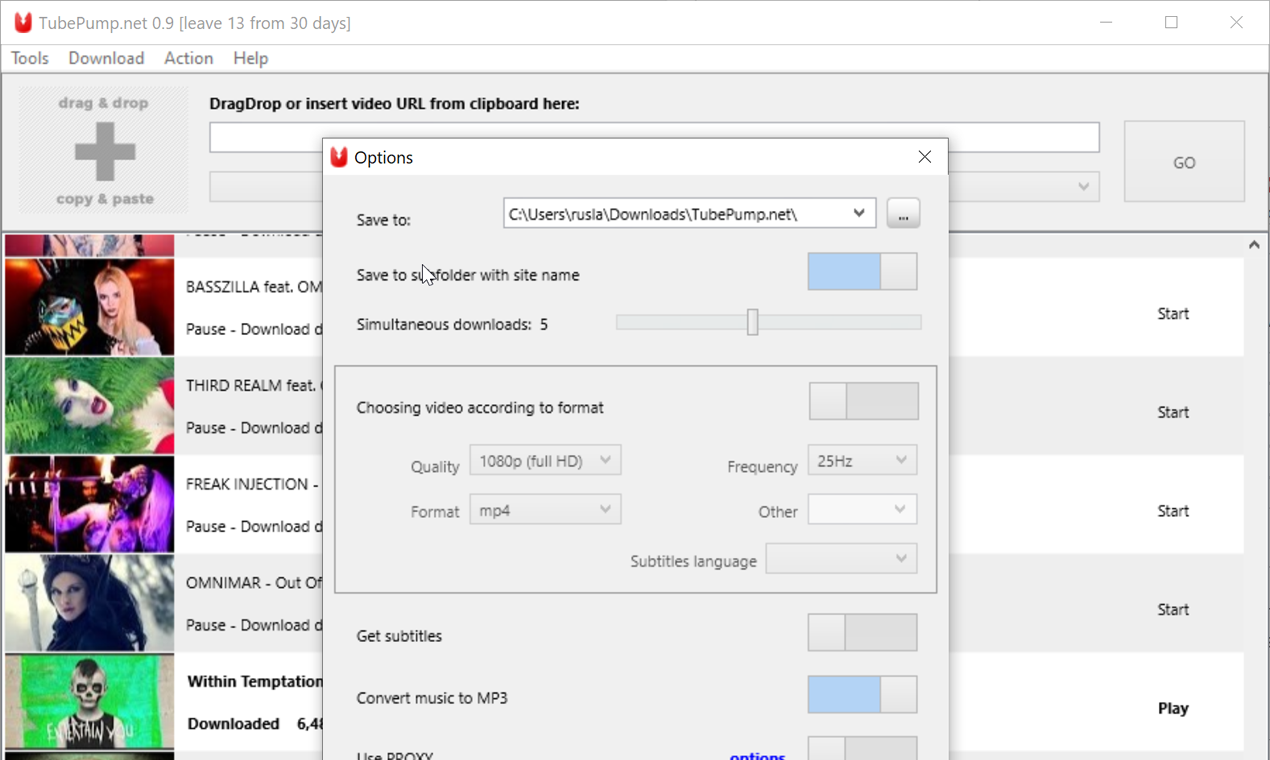Click the 'Downloaded' status text
The image size is (1270, 760).
[233, 724]
